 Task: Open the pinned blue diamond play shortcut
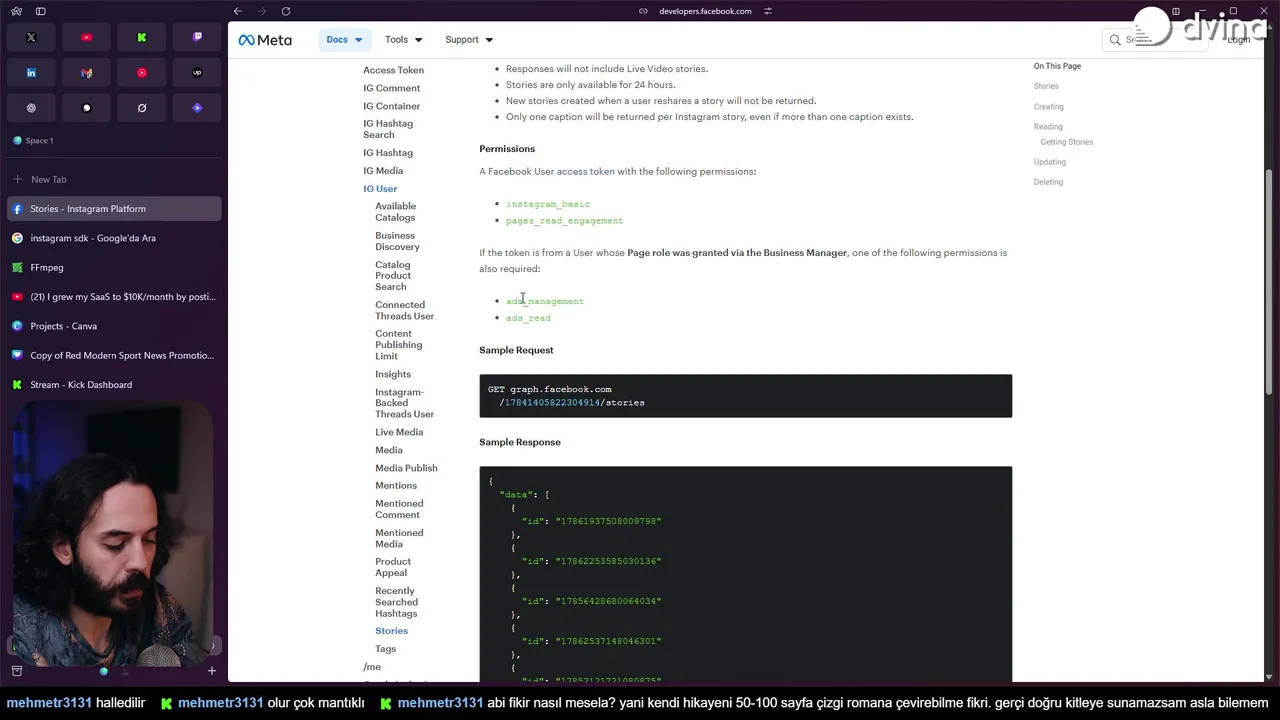point(197,108)
